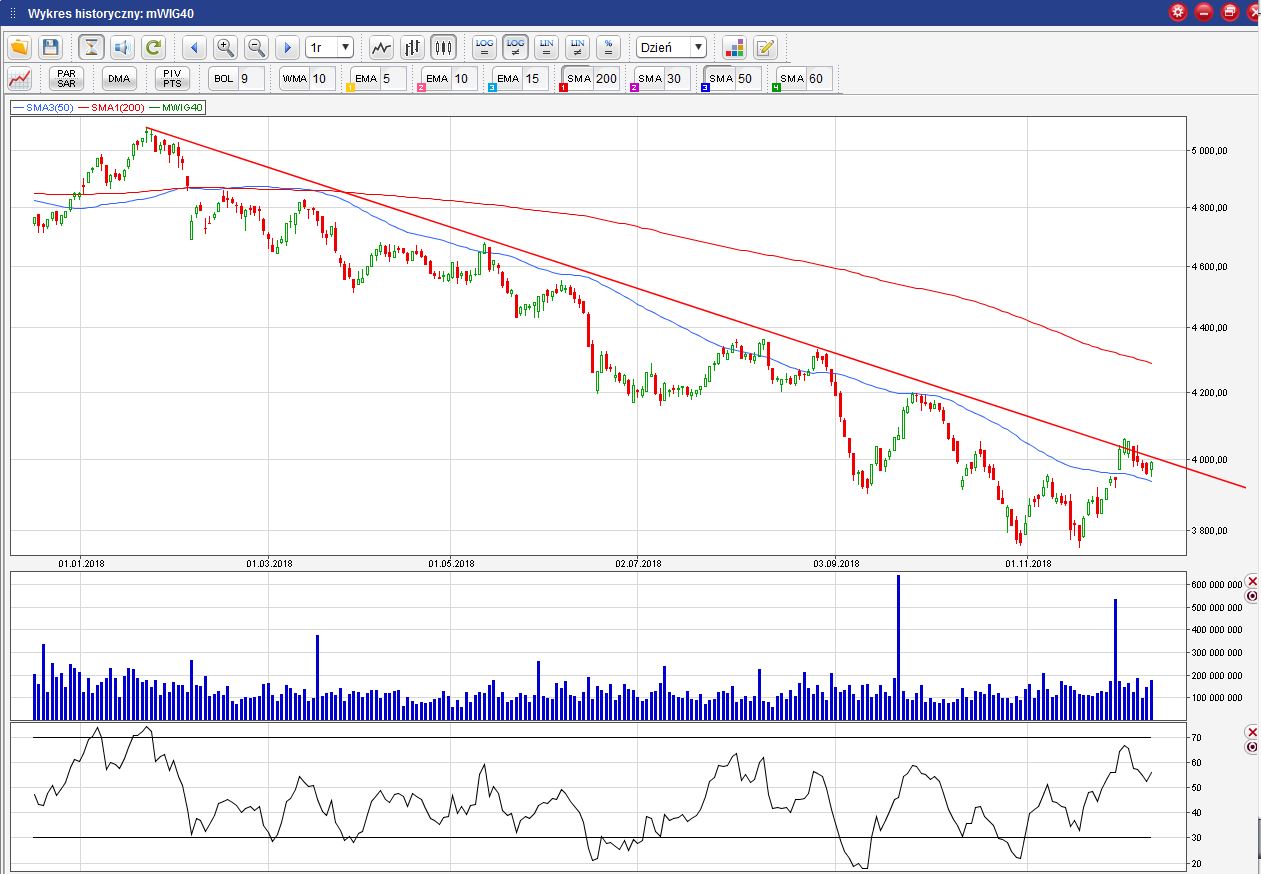Zoom out with the magnifier minus icon

pos(256,47)
